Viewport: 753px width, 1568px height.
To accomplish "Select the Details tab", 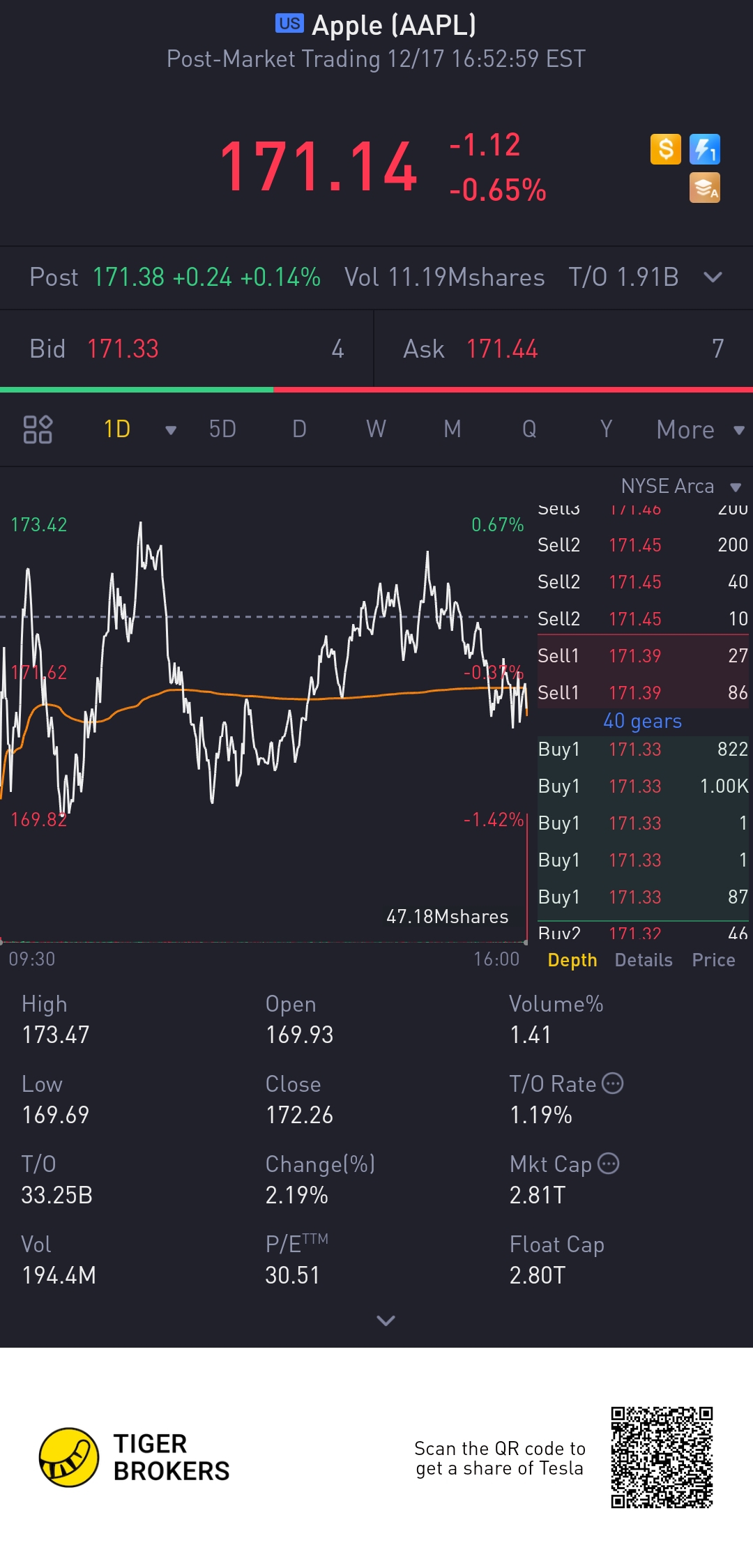I will pyautogui.click(x=644, y=960).
